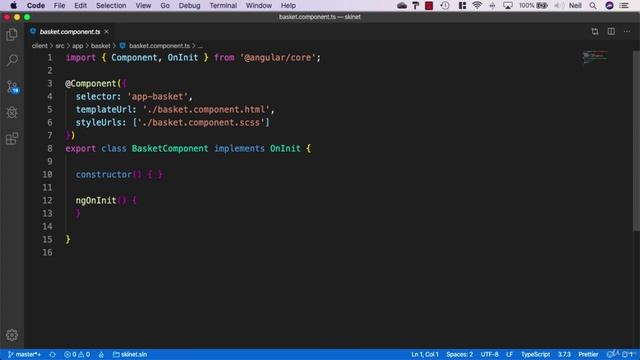This screenshot has width=640, height=360.
Task: Open Spotlight search magnifier in menu bar
Action: click(593, 5)
